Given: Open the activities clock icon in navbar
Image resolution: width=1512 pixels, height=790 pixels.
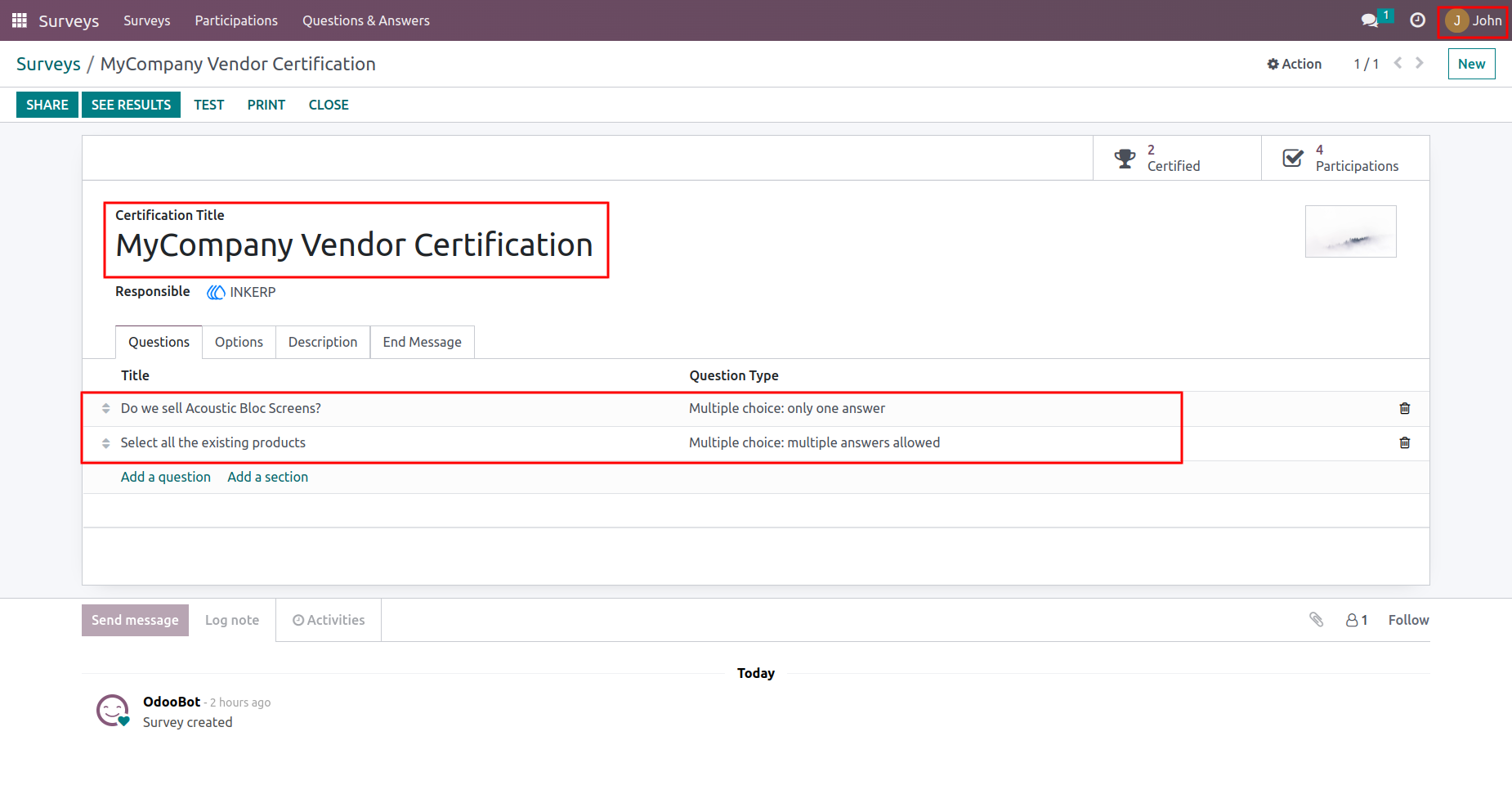Looking at the screenshot, I should (1418, 20).
